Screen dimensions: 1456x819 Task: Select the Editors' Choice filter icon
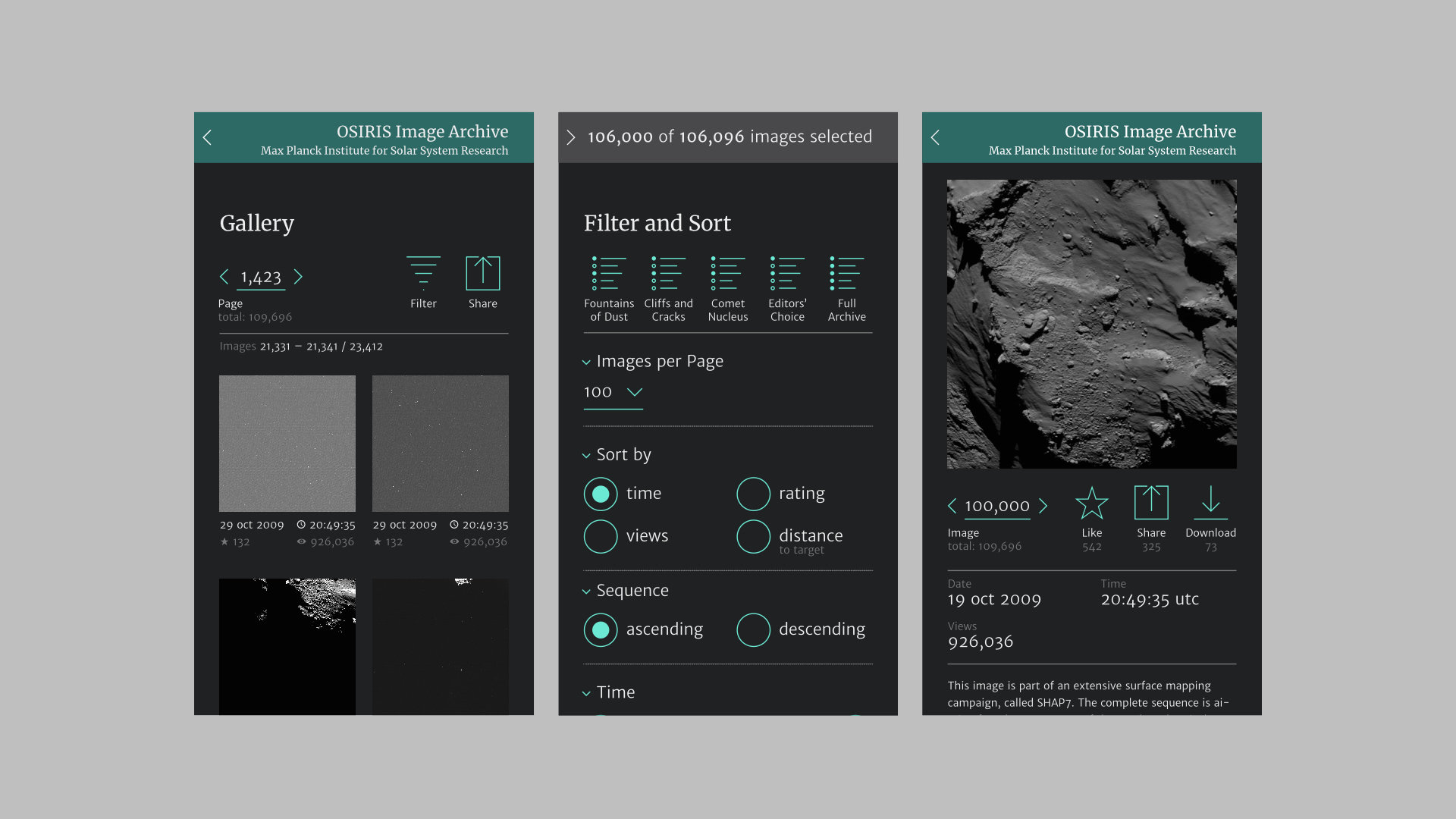point(787,274)
